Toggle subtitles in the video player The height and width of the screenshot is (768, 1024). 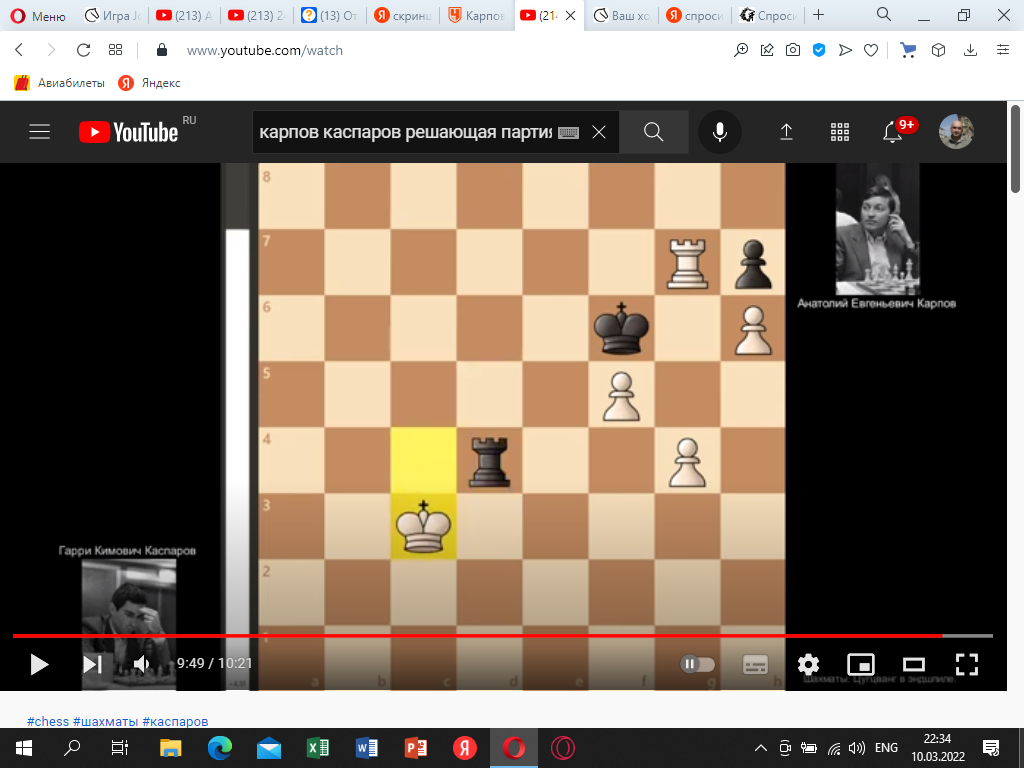[755, 664]
